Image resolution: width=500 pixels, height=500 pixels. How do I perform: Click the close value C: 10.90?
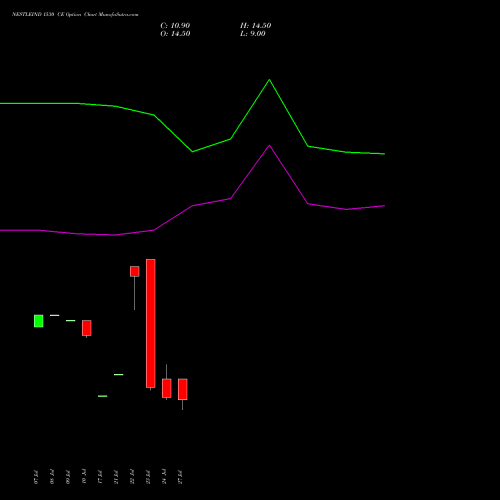pyautogui.click(x=175, y=26)
